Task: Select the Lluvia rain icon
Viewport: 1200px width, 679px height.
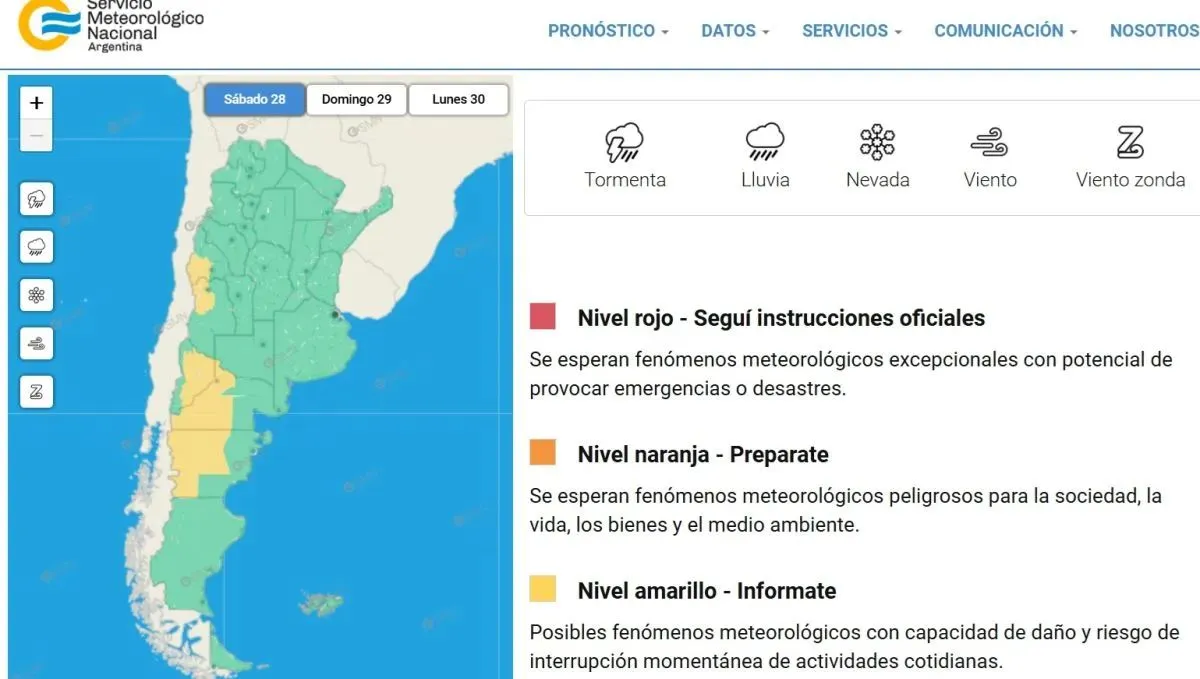Action: [765, 143]
